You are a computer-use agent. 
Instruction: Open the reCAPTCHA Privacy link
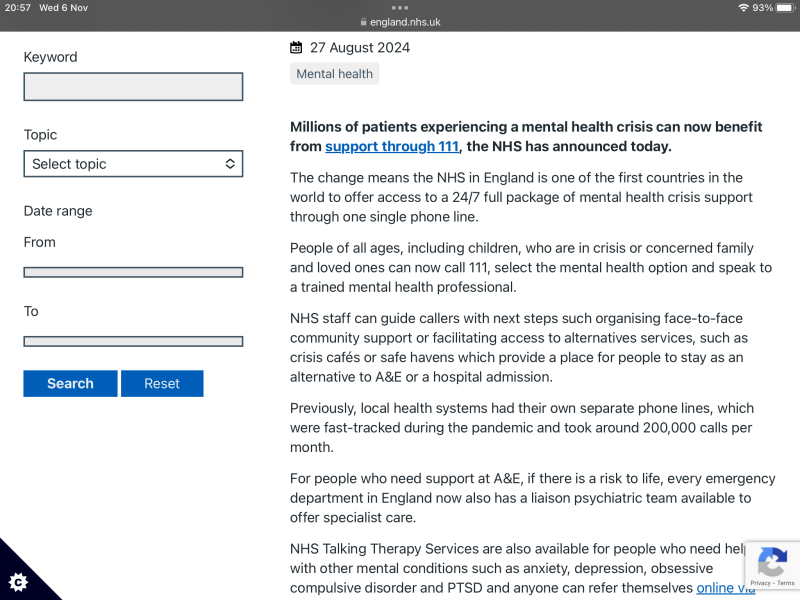click(x=760, y=583)
